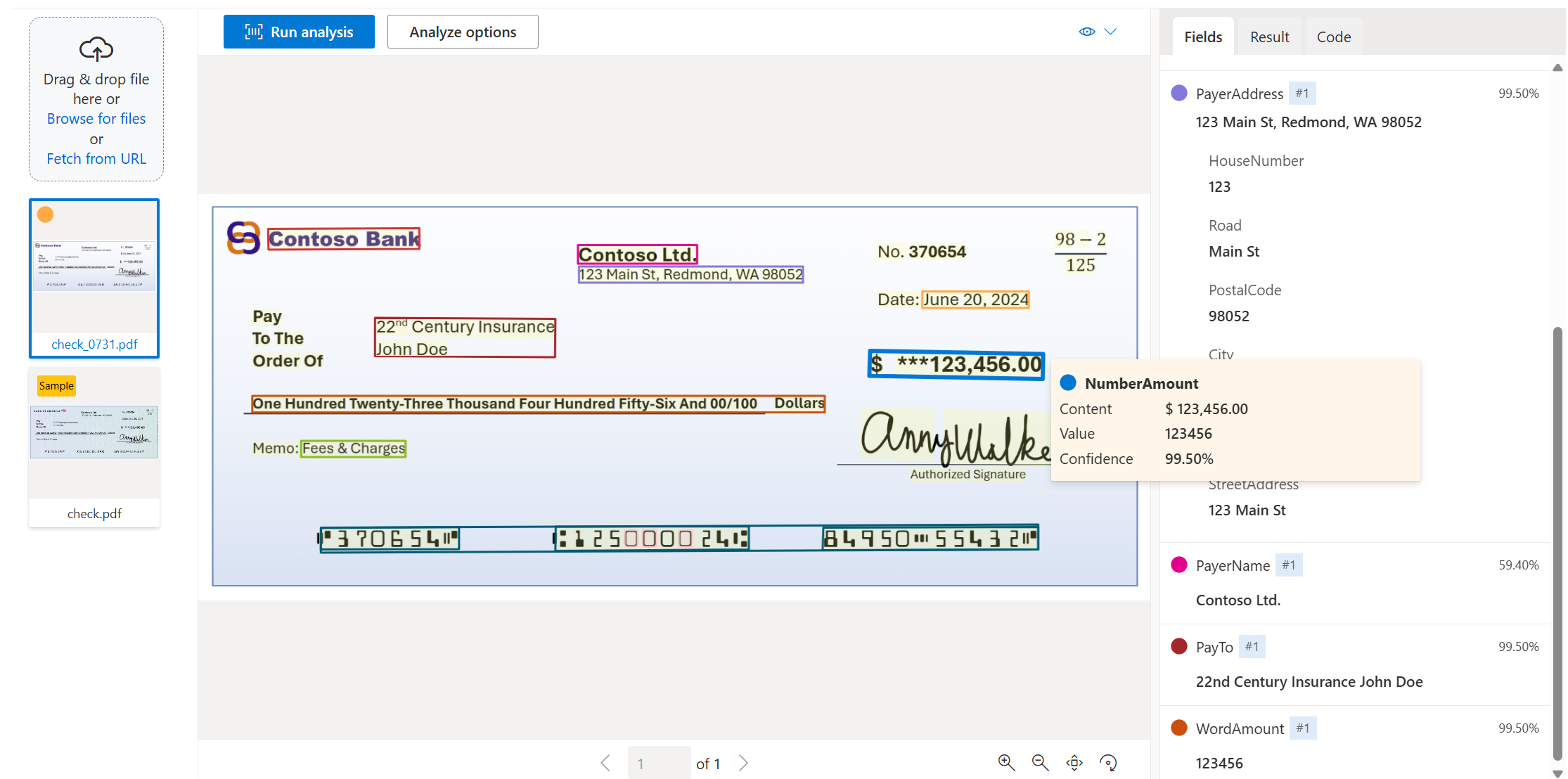Select the next page navigation arrow
The height and width of the screenshot is (779, 1568).
[747, 762]
